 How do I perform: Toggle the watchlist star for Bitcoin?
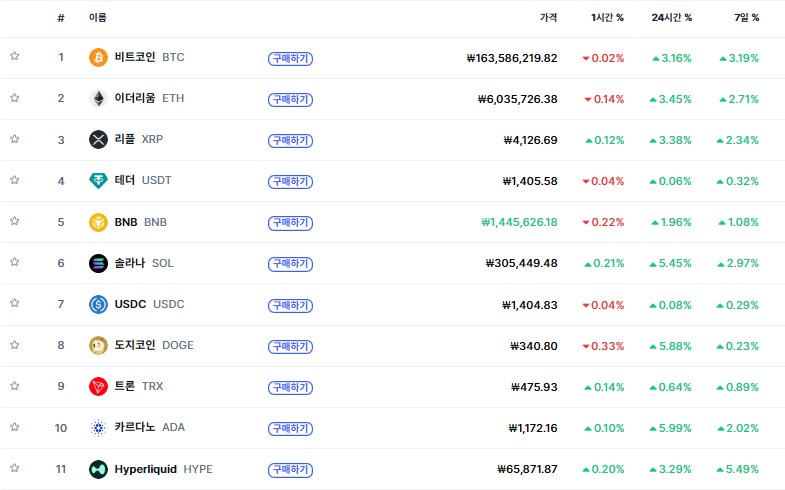[15, 57]
